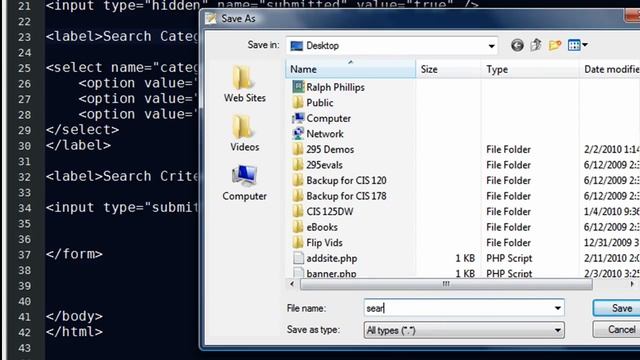Select the banner.php file icon
640x360 pixels.
click(x=298, y=273)
